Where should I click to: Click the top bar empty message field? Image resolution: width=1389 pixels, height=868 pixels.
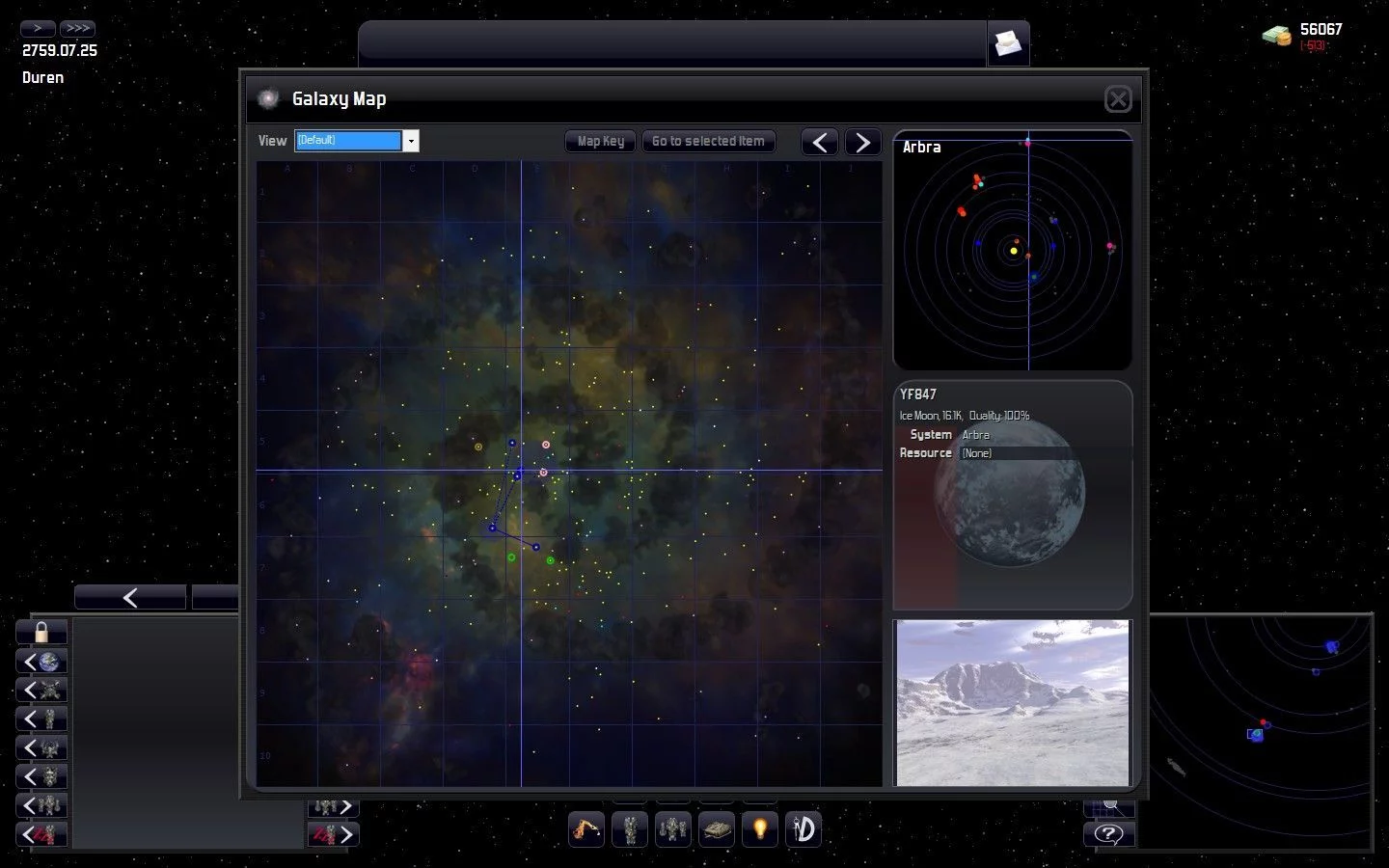click(673, 43)
